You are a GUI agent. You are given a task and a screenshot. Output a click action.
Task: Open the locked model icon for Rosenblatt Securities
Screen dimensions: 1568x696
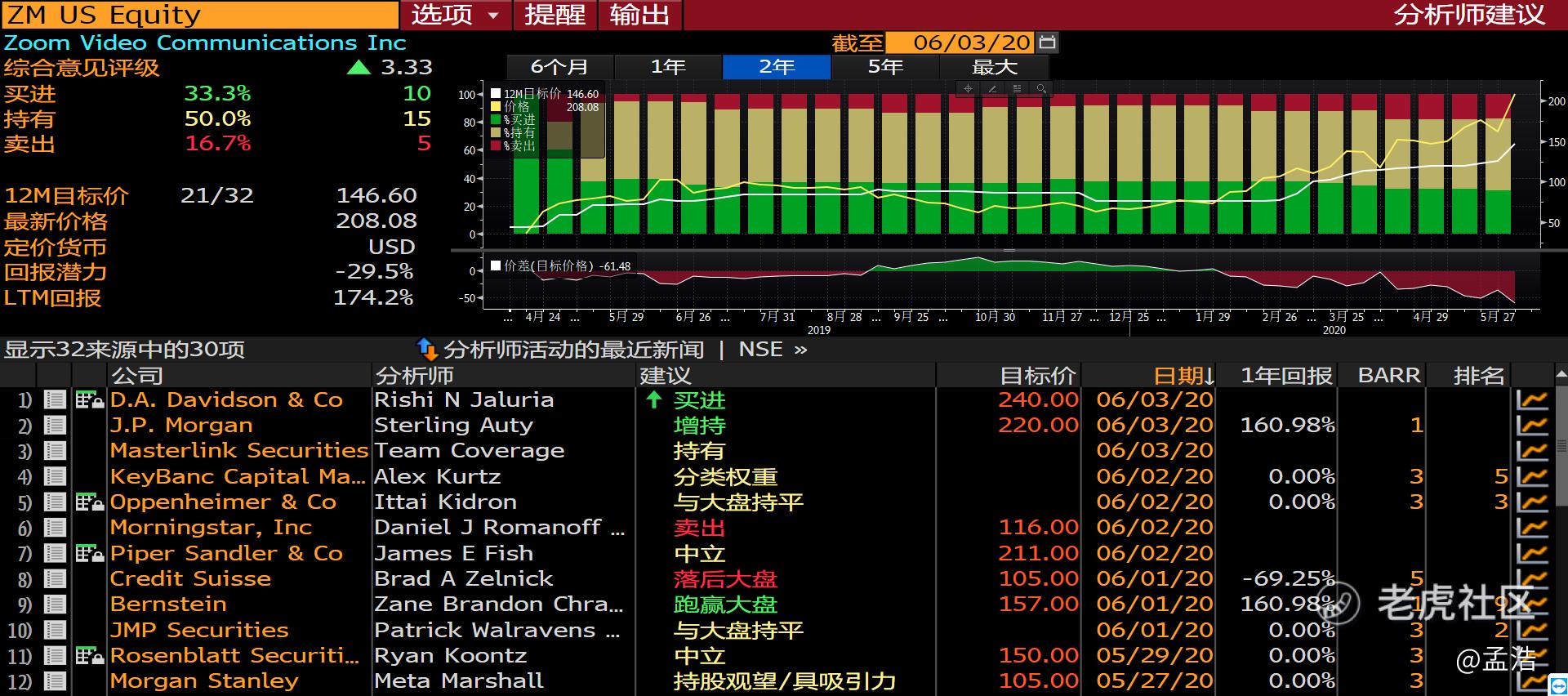point(89,655)
